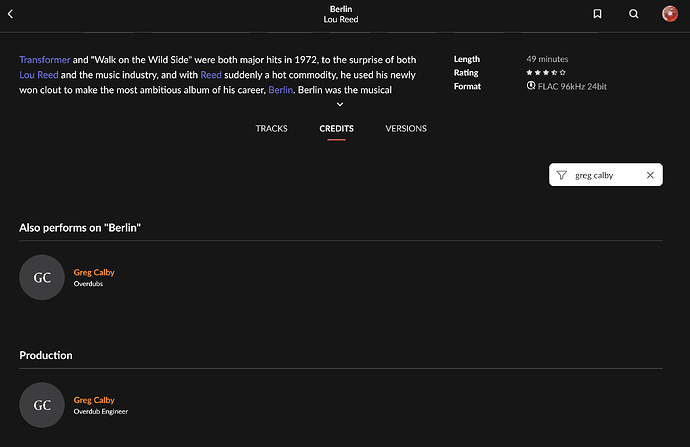Click the Lou Reed title in header
This screenshot has height=447, width=690.
(x=341, y=19)
